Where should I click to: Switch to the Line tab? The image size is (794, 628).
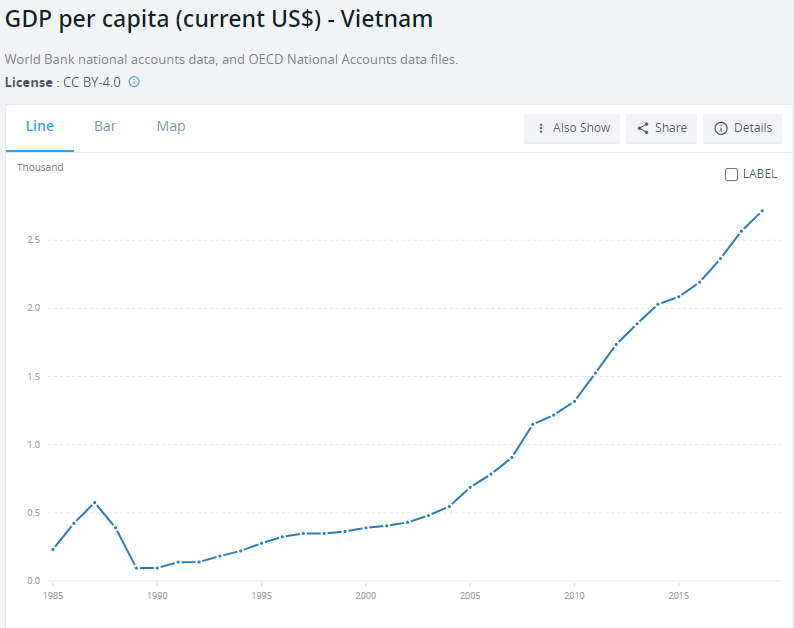[40, 126]
